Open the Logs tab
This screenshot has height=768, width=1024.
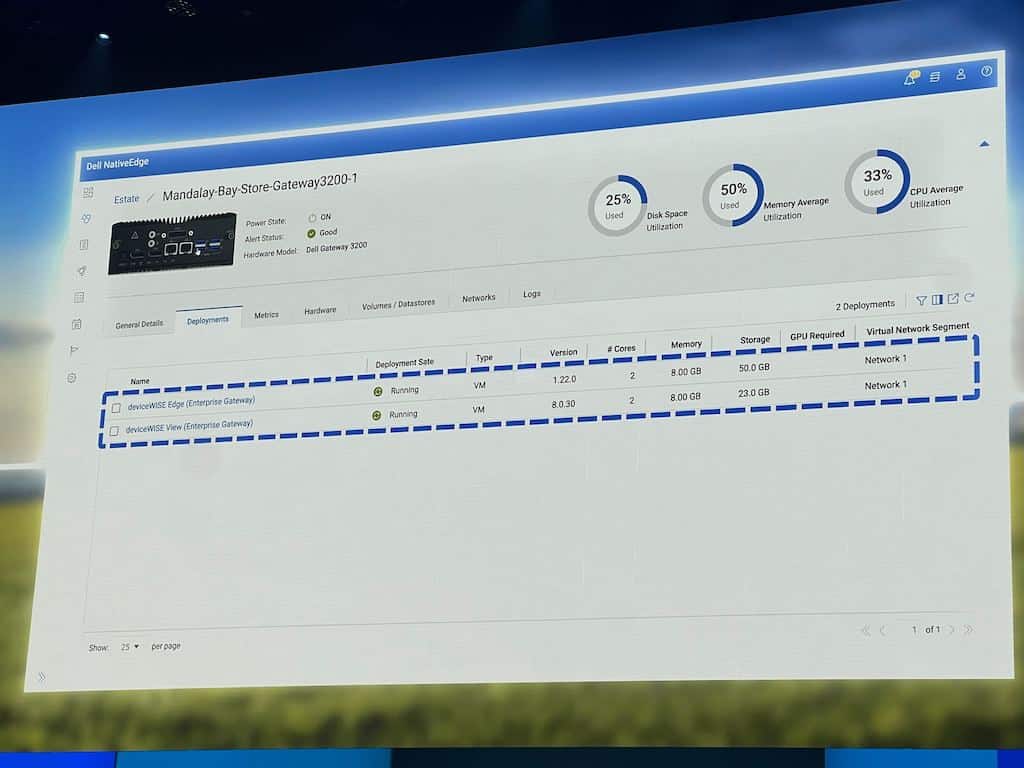pos(532,294)
